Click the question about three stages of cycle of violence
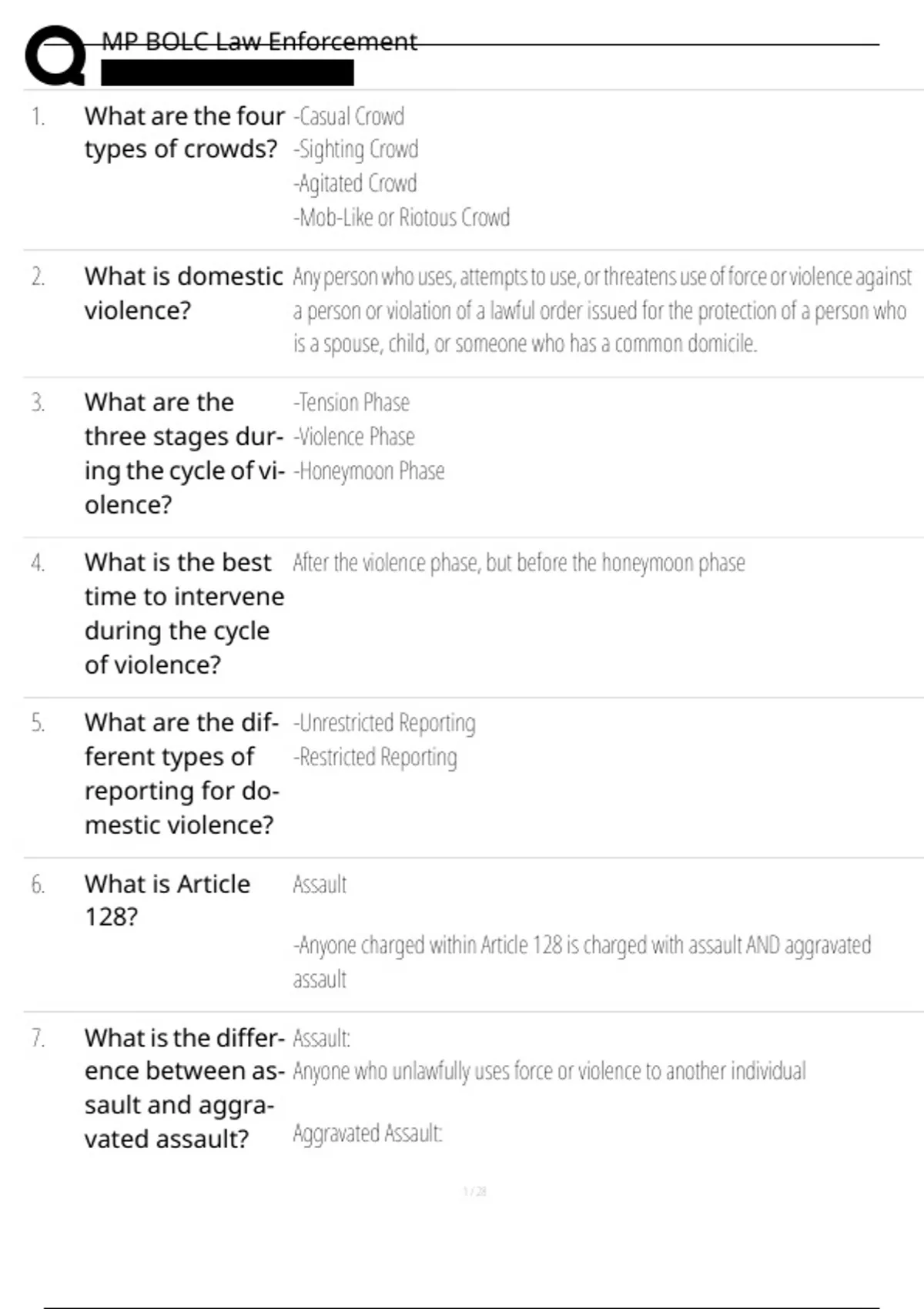 [185, 453]
